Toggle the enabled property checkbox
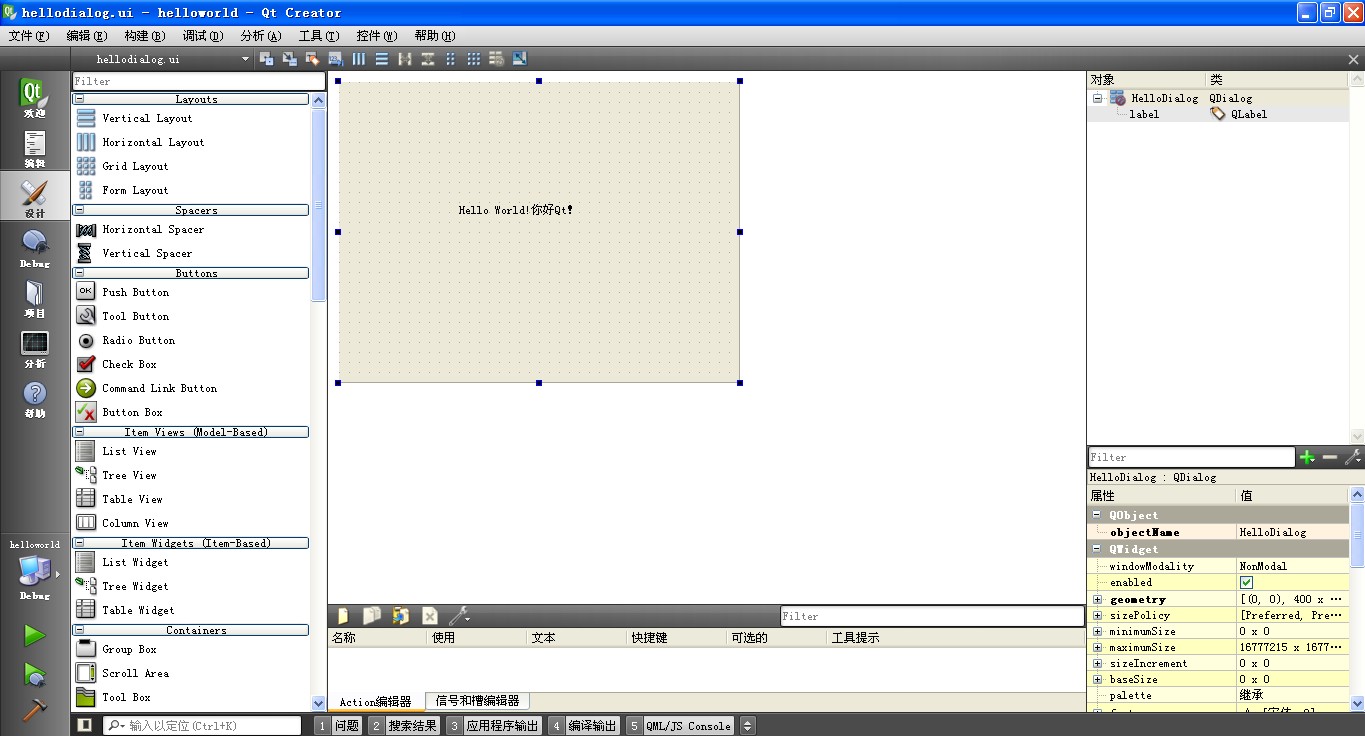Screen dimensions: 1365x736 1247,582
